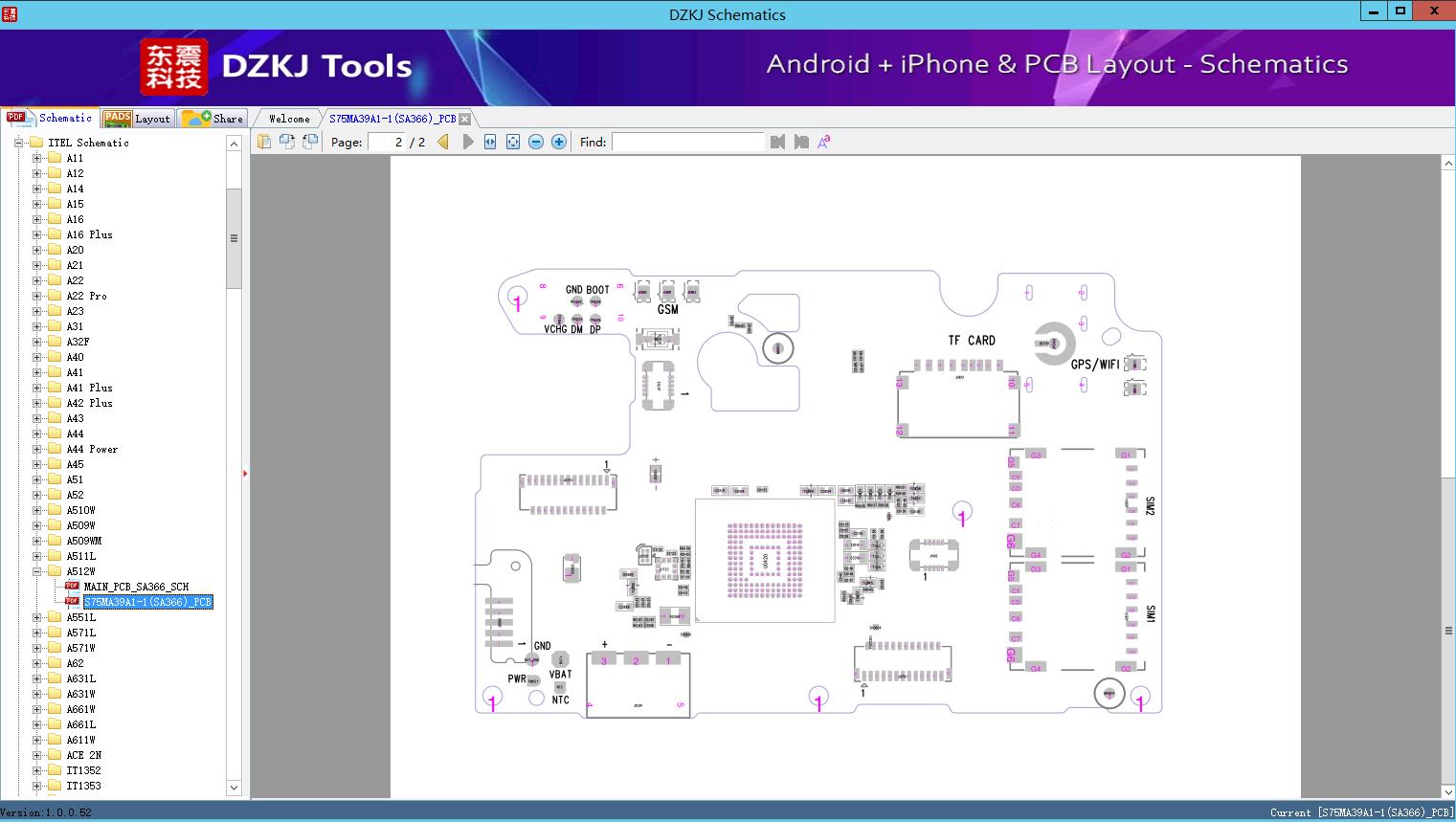This screenshot has height=822, width=1456.
Task: Expand the A16 Plus folder
Action: 37,234
